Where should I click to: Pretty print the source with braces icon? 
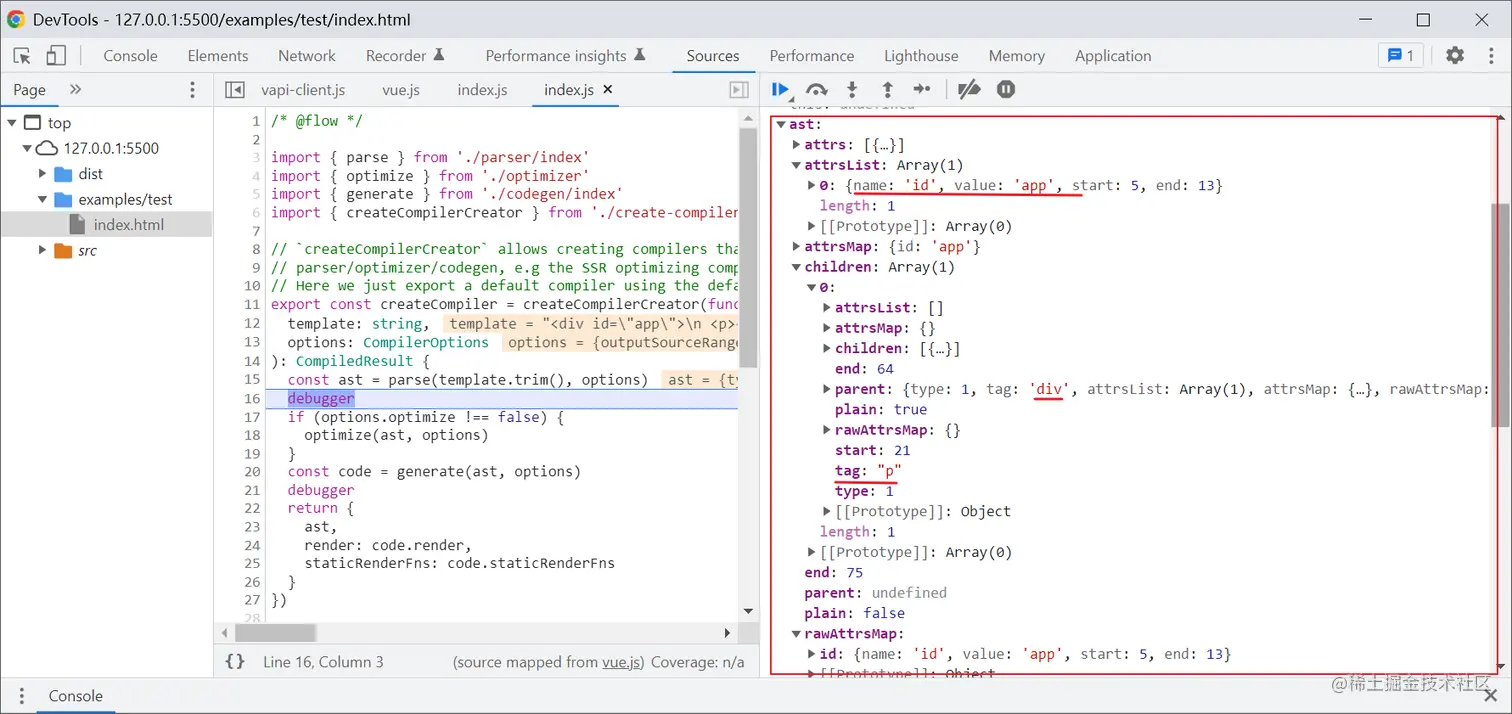(235, 662)
